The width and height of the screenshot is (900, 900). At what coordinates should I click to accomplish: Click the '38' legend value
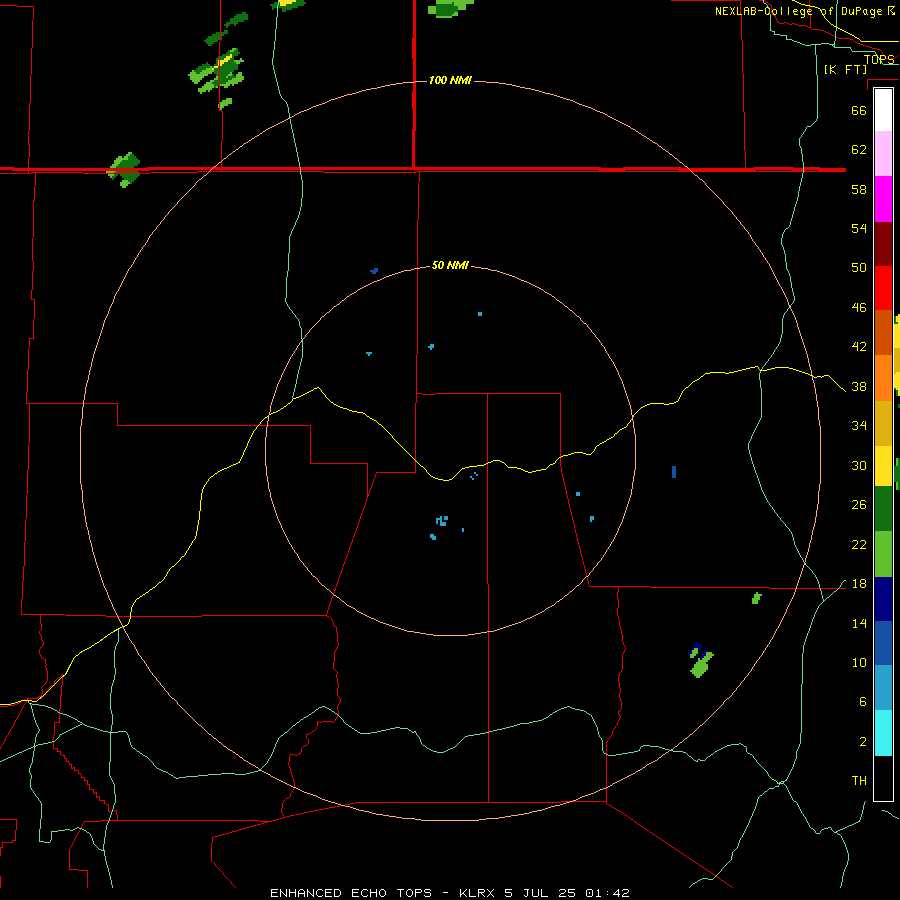859,386
